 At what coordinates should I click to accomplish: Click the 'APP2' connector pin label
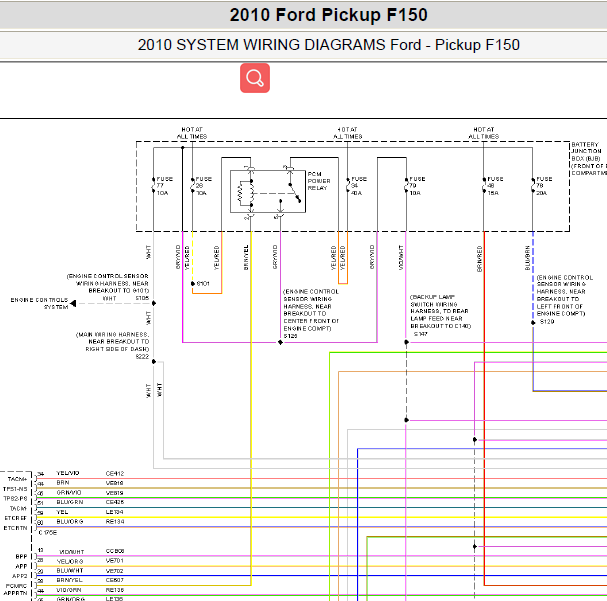(20, 576)
